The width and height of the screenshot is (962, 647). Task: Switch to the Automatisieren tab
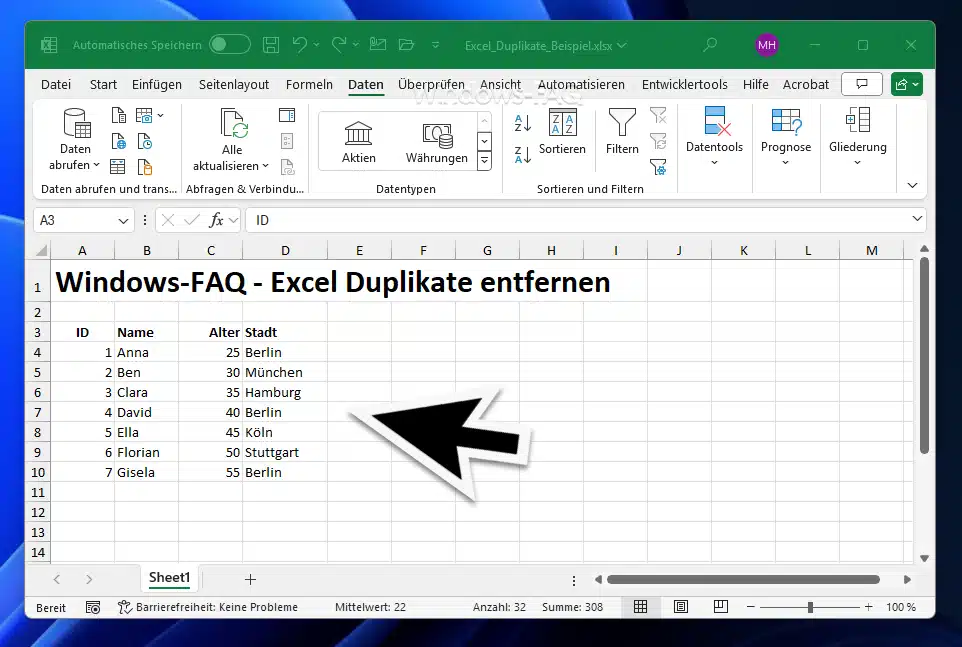point(581,85)
